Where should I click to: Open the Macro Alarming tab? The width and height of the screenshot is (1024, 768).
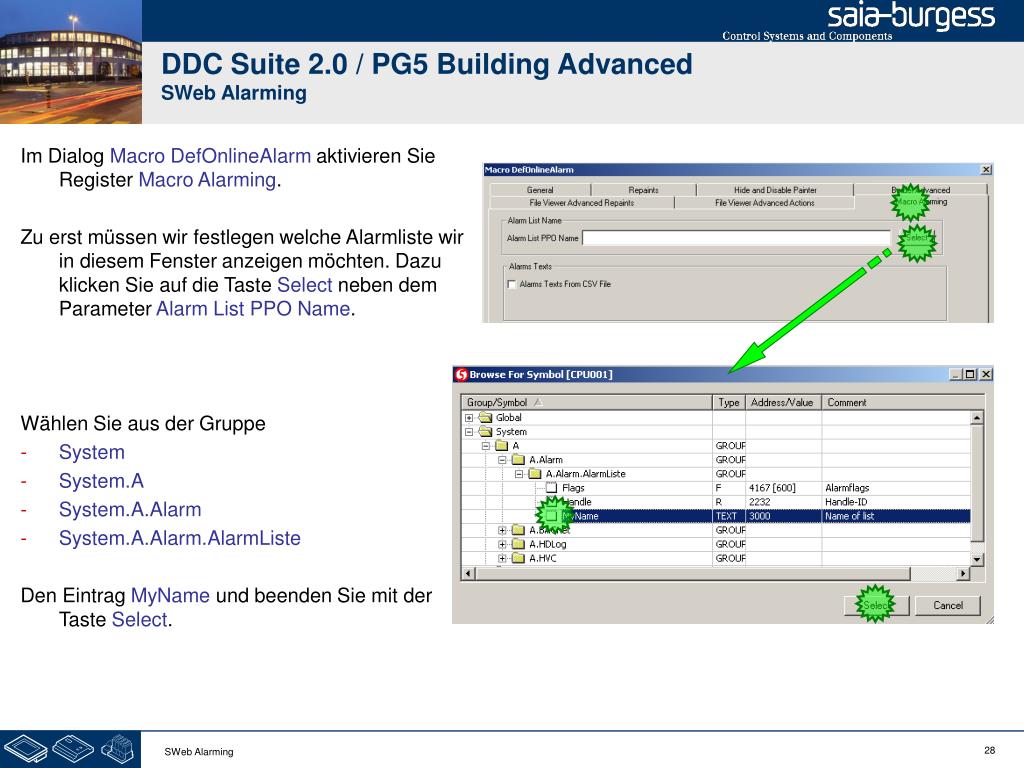(x=921, y=202)
